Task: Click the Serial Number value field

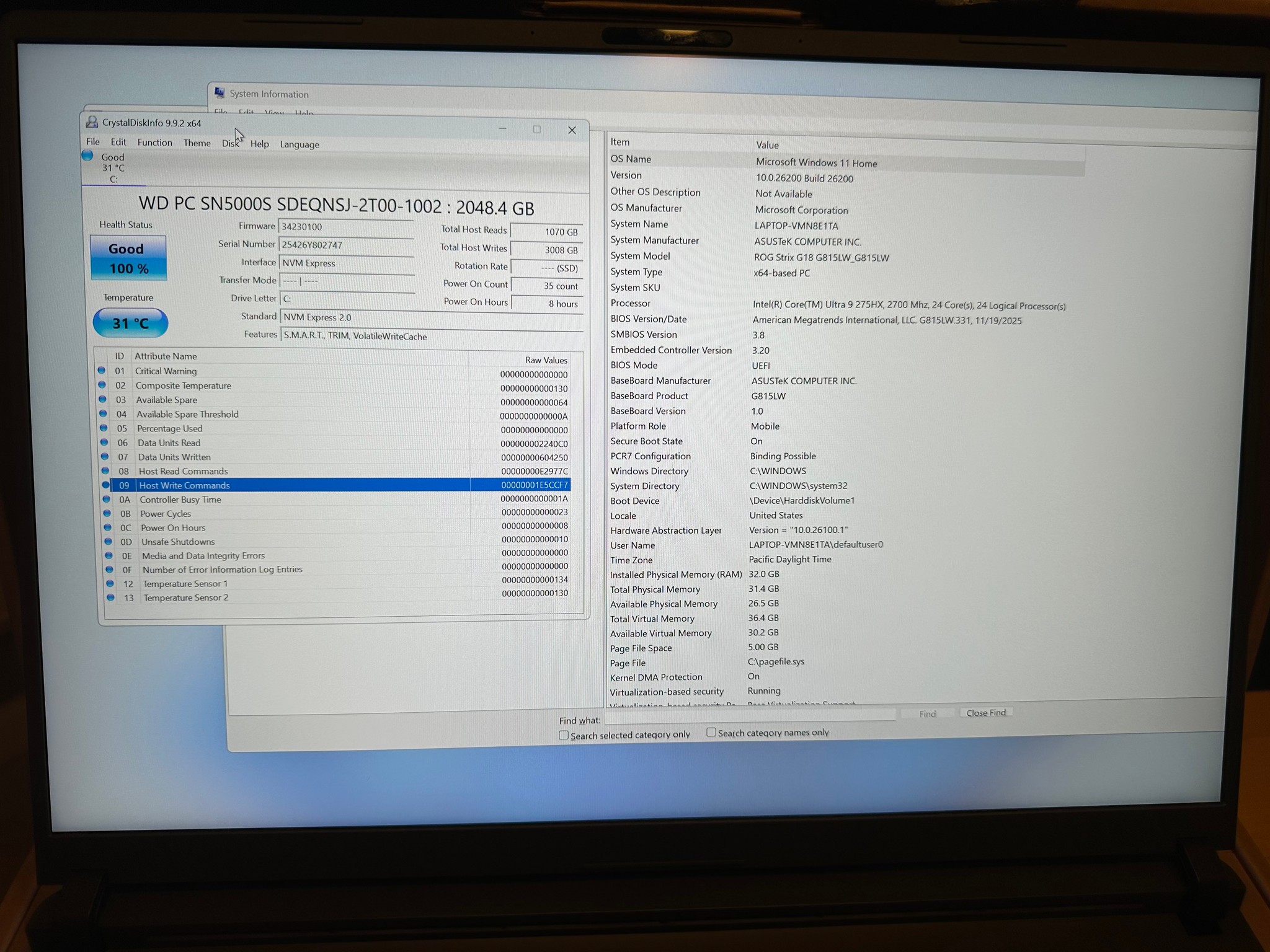Action: 346,245
